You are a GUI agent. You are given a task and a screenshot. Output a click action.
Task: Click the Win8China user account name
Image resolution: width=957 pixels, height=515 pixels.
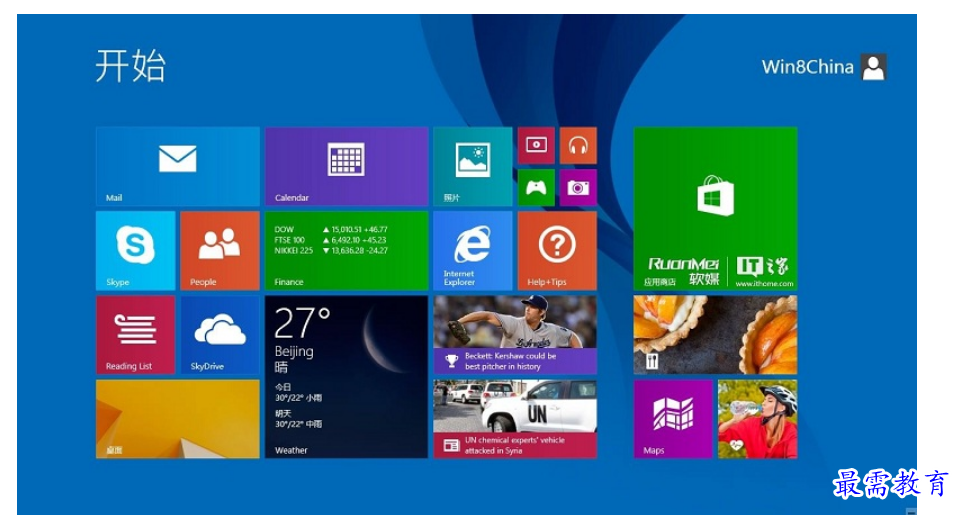(x=807, y=67)
